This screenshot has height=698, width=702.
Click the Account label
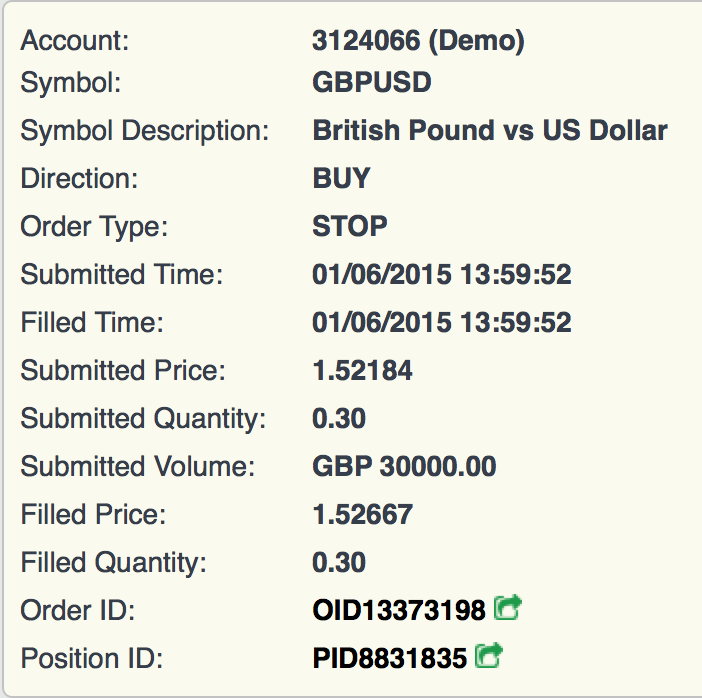pos(75,41)
